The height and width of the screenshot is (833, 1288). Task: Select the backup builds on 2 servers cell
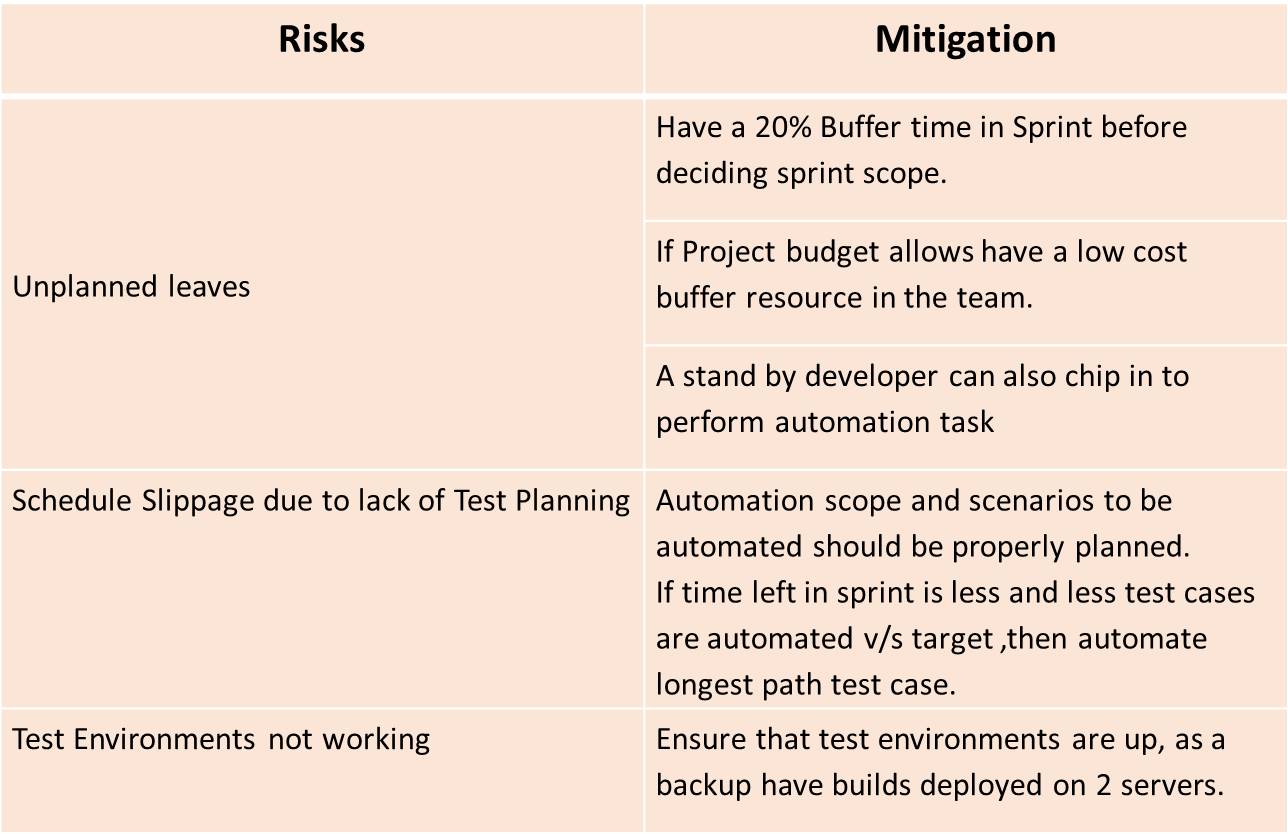pos(966,771)
